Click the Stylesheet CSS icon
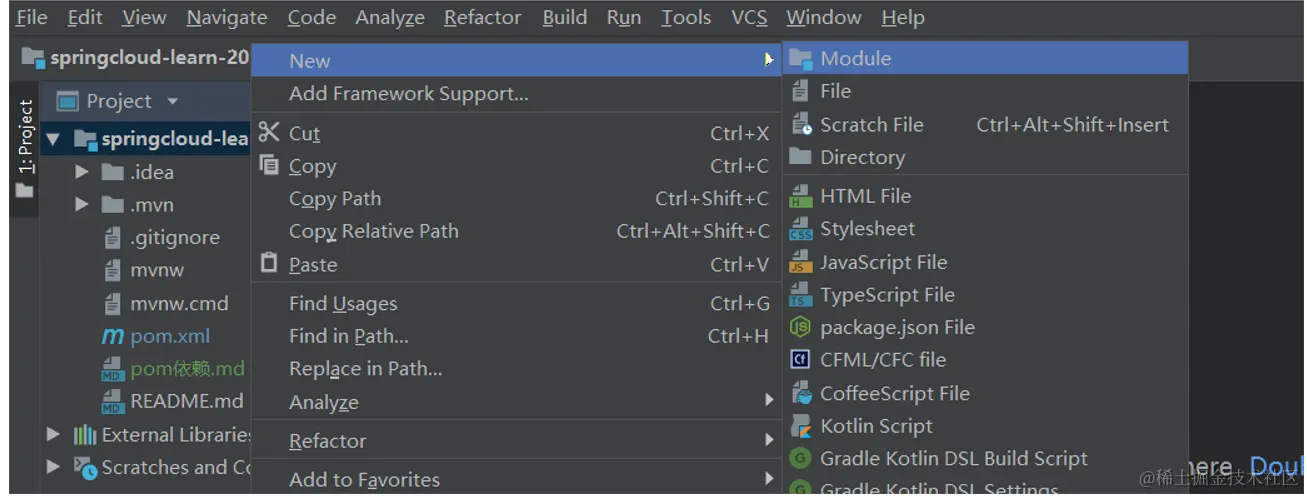1307x496 pixels. tap(800, 229)
